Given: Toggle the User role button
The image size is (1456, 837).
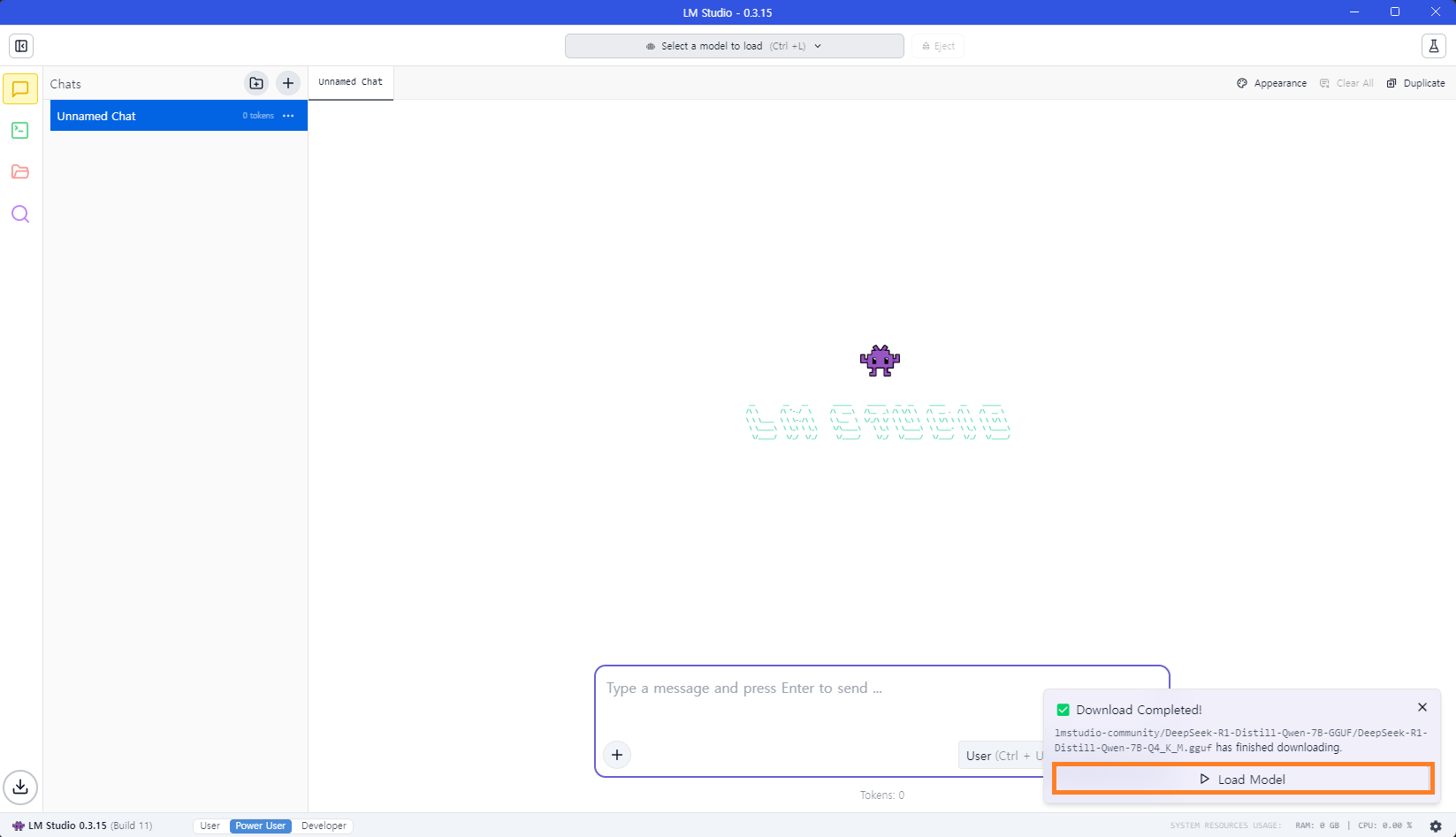Looking at the screenshot, I should [x=1002, y=756].
